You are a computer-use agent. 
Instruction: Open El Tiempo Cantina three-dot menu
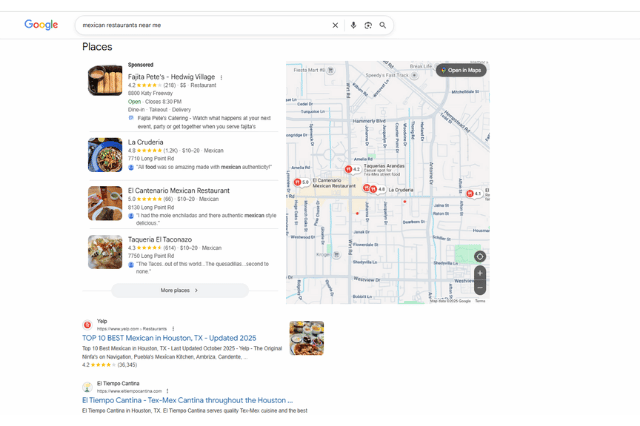[167, 391]
